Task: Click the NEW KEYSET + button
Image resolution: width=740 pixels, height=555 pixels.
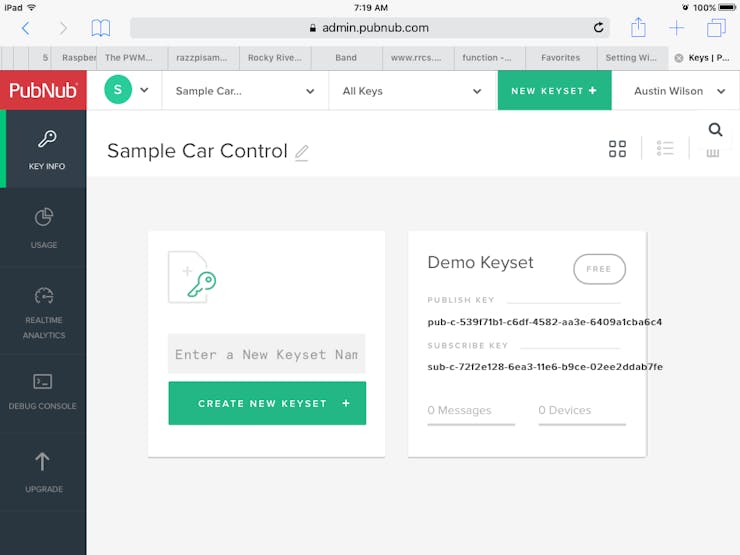Action: point(555,91)
